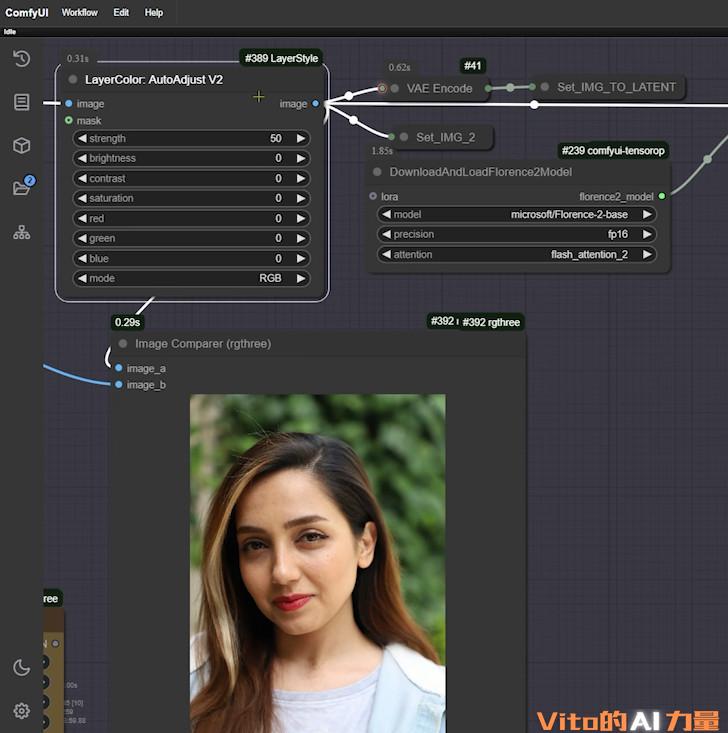Open the node library sidebar icon
This screenshot has height=733, width=728.
[x=22, y=102]
